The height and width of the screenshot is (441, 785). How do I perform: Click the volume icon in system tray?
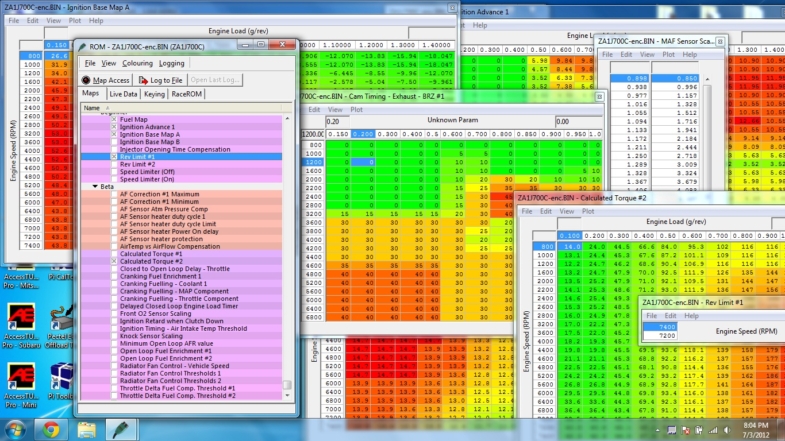[x=726, y=430]
